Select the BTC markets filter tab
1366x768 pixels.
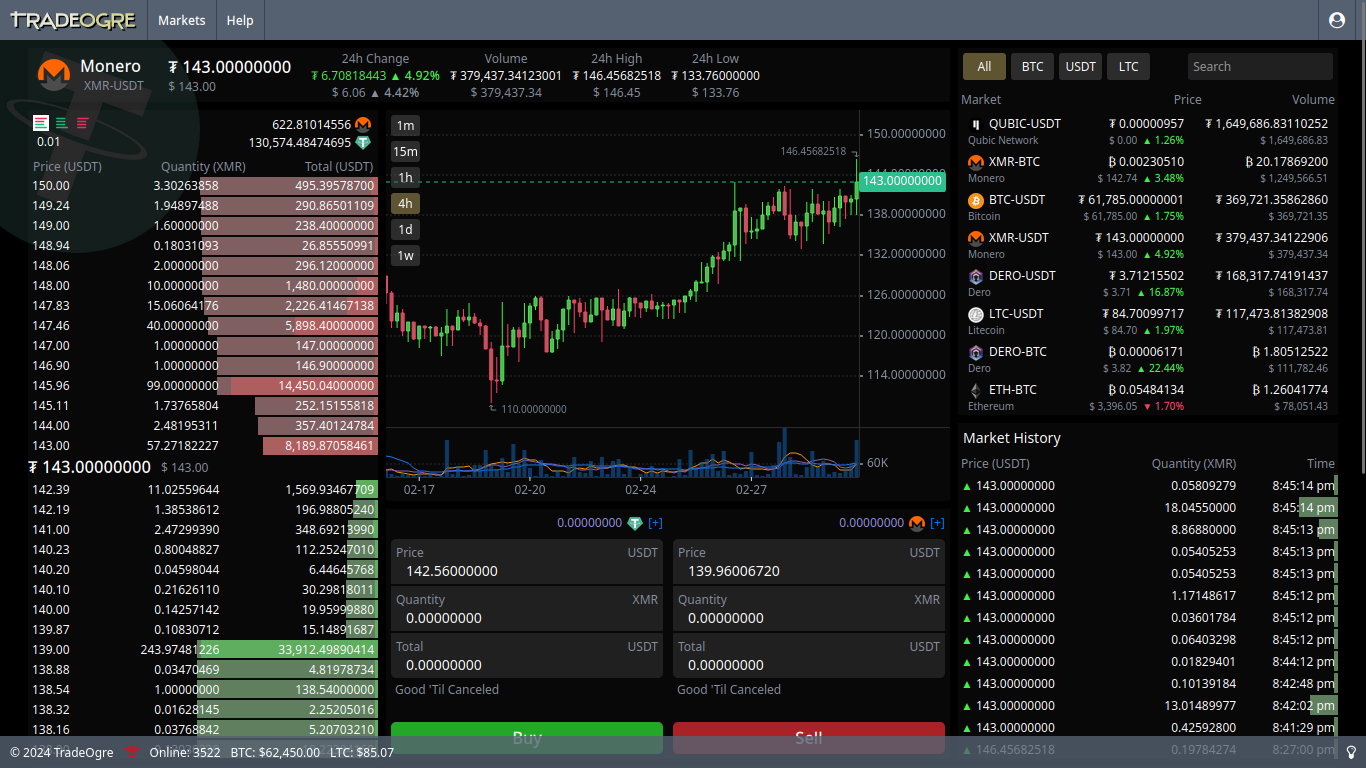[x=1033, y=67]
